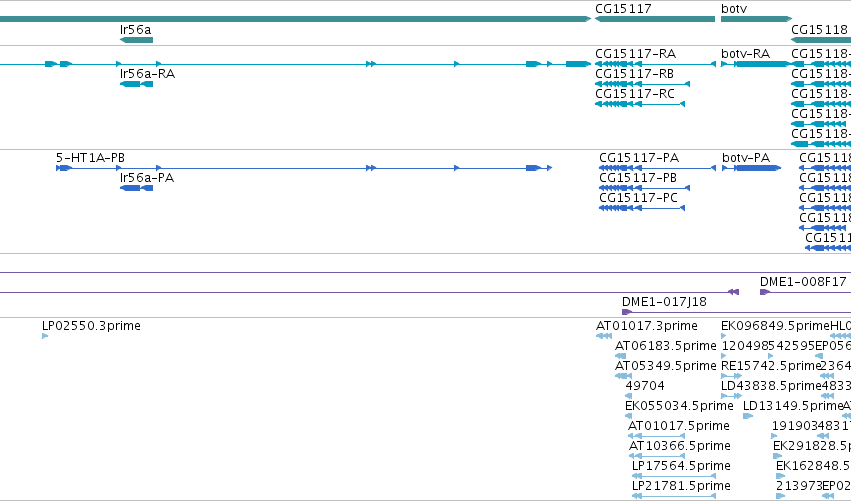Select the 49704 EST label
This screenshot has height=501, width=851.
pyautogui.click(x=645, y=386)
